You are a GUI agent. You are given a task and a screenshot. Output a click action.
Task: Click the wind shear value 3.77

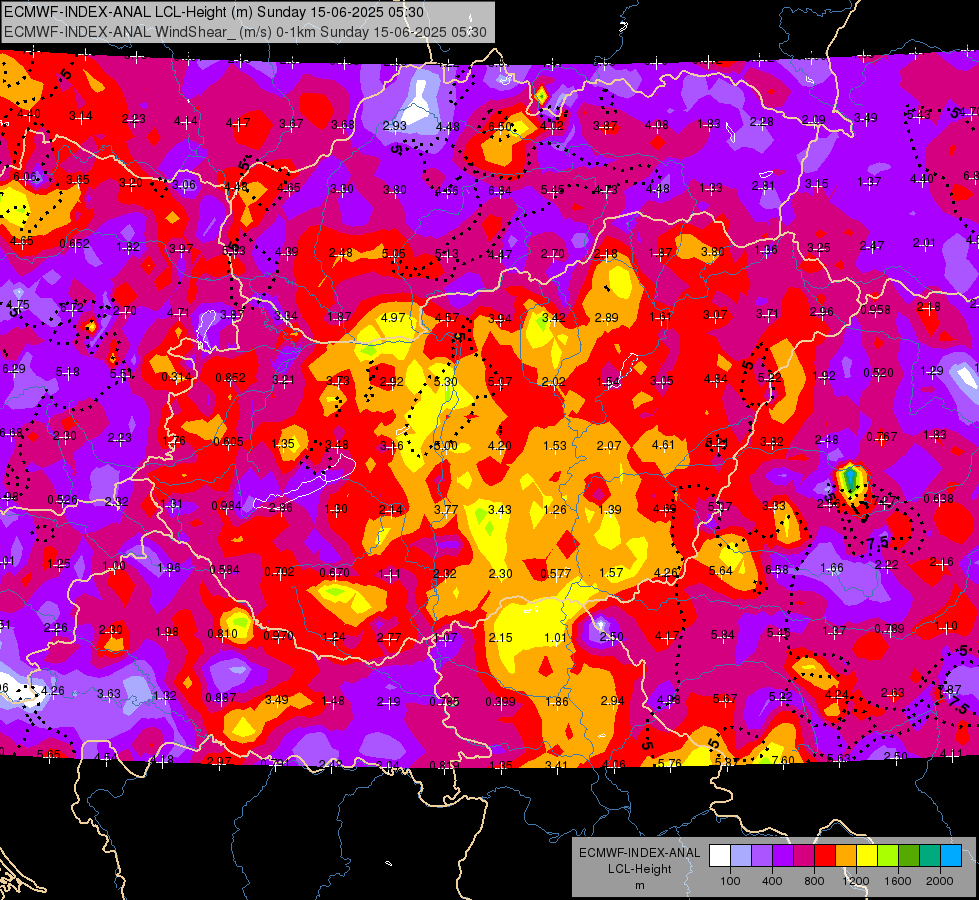coord(446,510)
